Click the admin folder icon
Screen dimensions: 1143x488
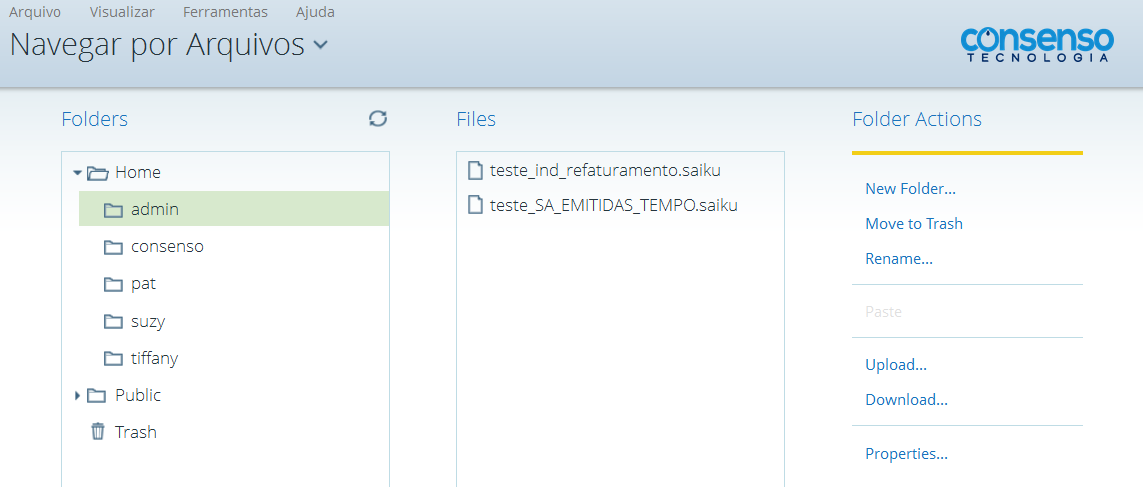point(113,210)
